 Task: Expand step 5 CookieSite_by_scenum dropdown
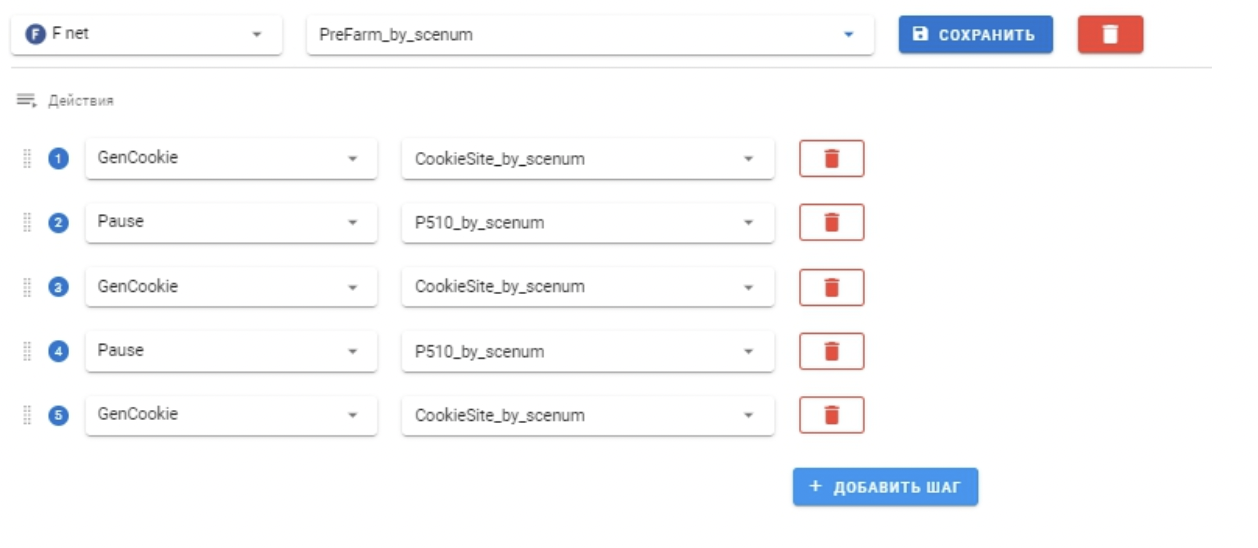click(588, 415)
